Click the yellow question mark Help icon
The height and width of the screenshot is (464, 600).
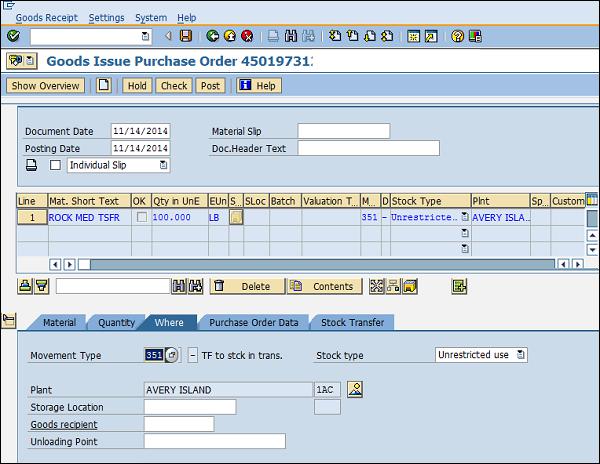click(x=457, y=36)
